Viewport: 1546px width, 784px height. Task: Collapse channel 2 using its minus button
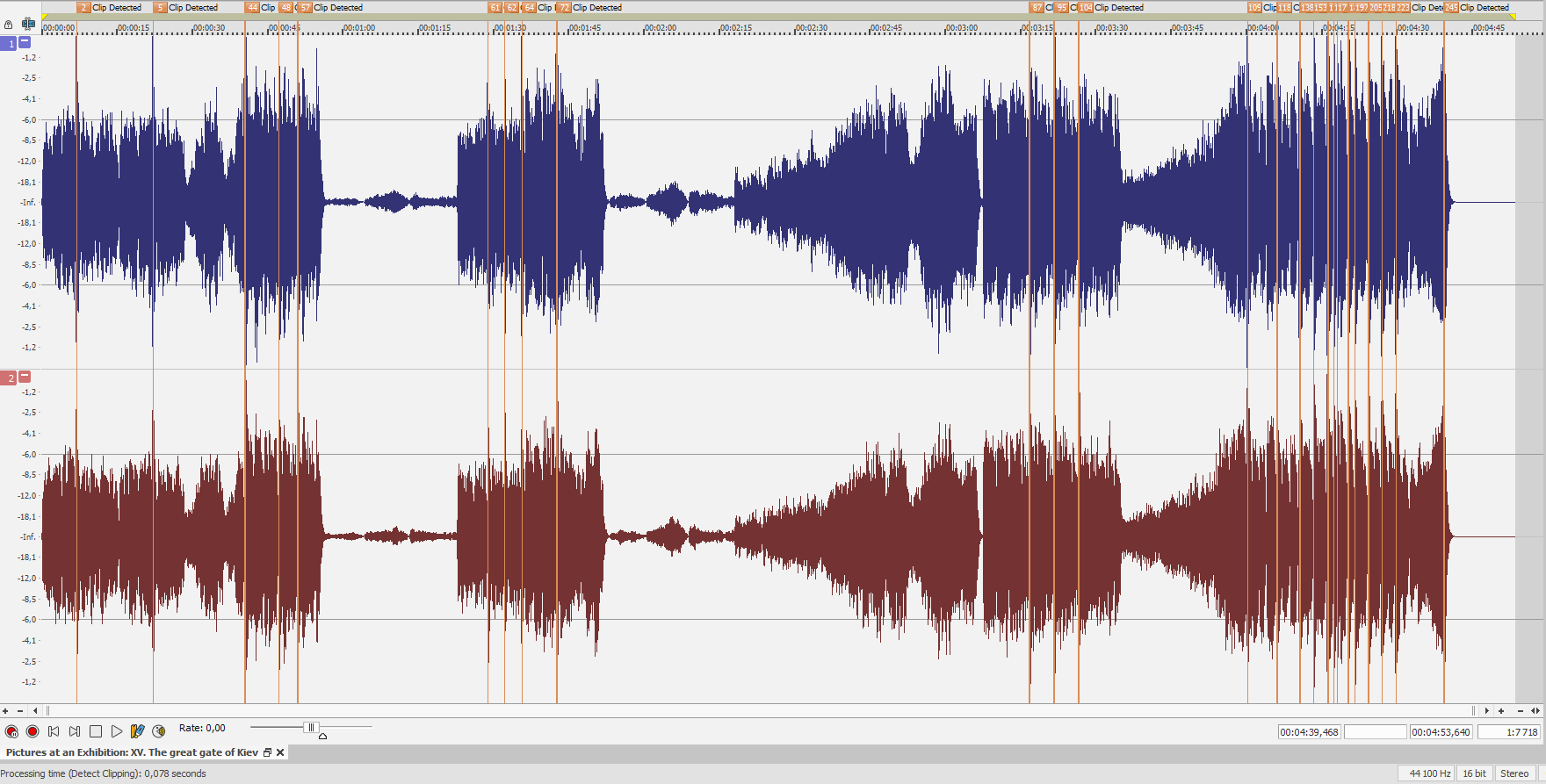(25, 377)
